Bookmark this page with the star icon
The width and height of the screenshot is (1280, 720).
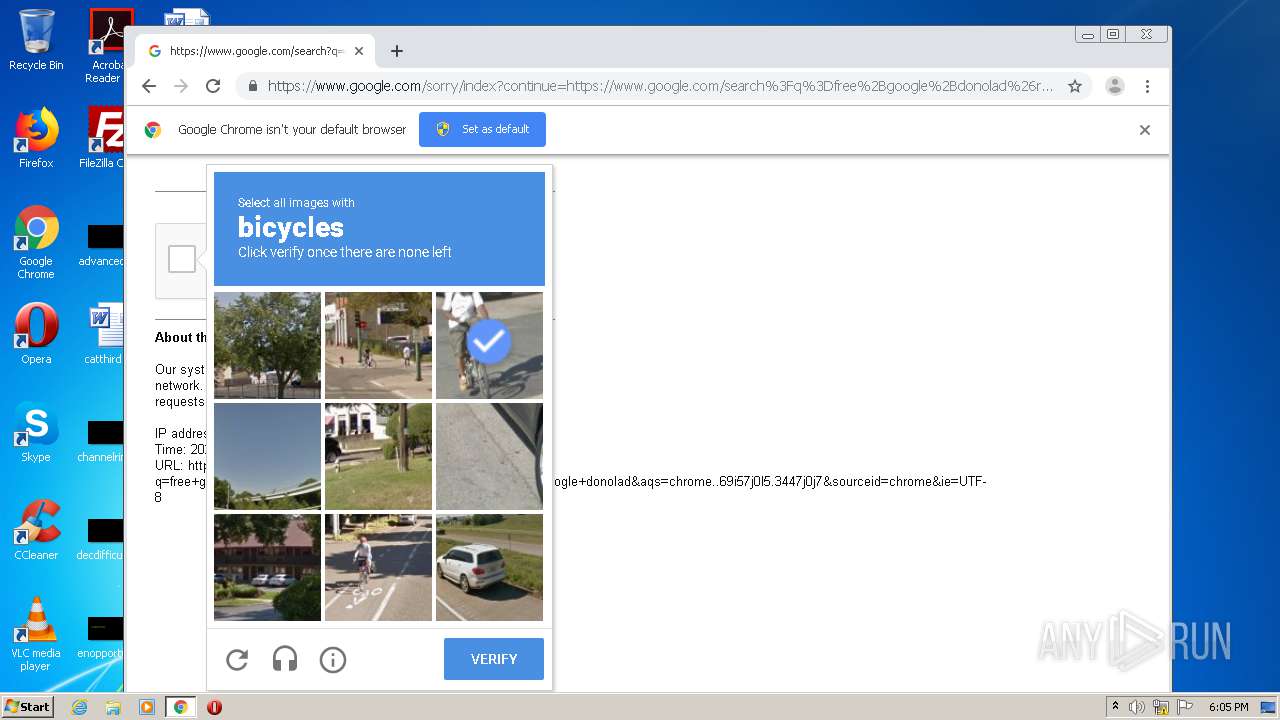[1075, 86]
